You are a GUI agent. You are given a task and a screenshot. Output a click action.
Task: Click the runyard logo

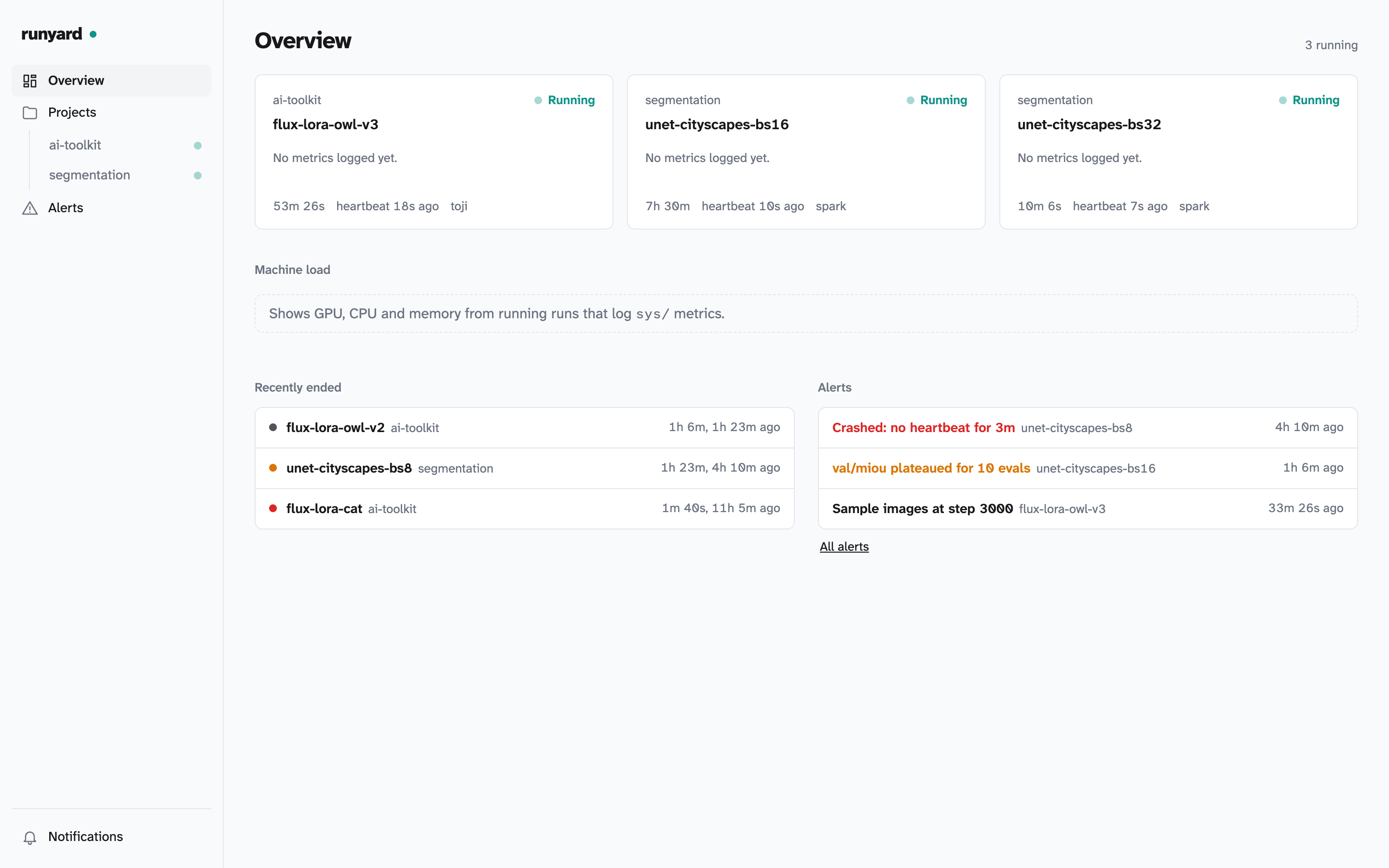tap(58, 34)
